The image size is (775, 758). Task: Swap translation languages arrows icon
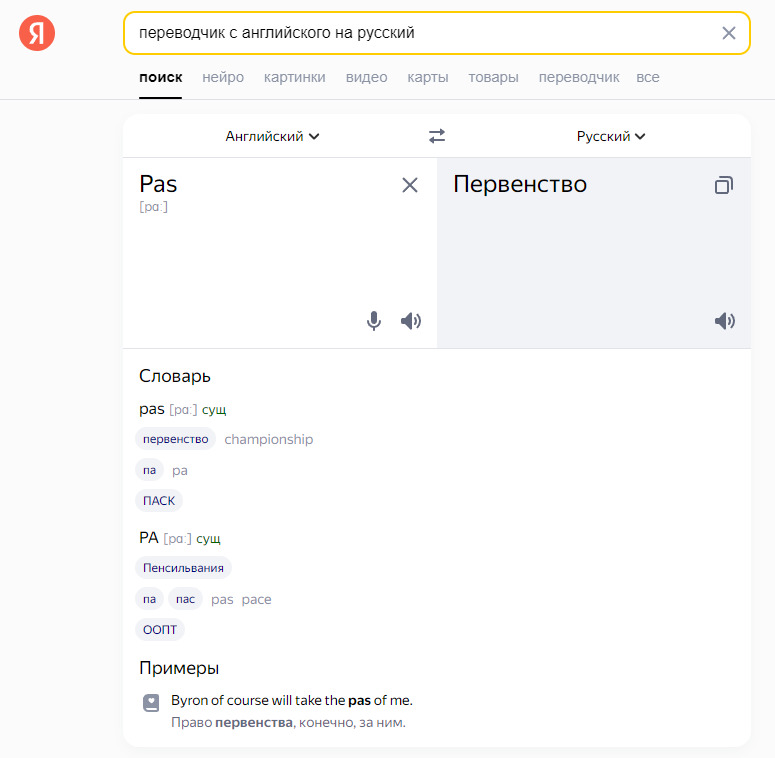pyautogui.click(x=437, y=136)
